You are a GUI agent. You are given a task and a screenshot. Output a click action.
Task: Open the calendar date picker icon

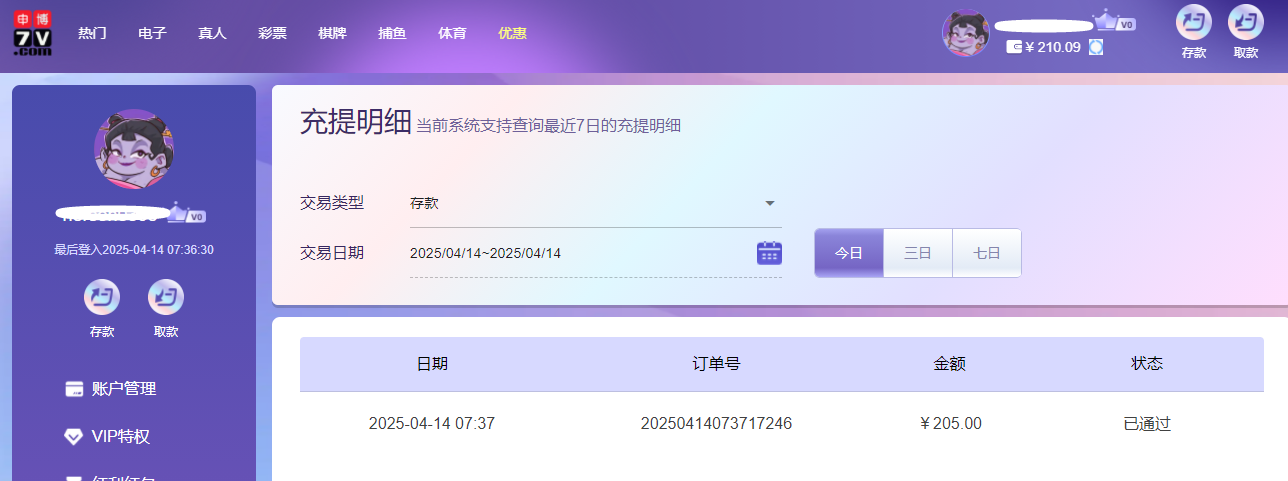[x=769, y=253]
